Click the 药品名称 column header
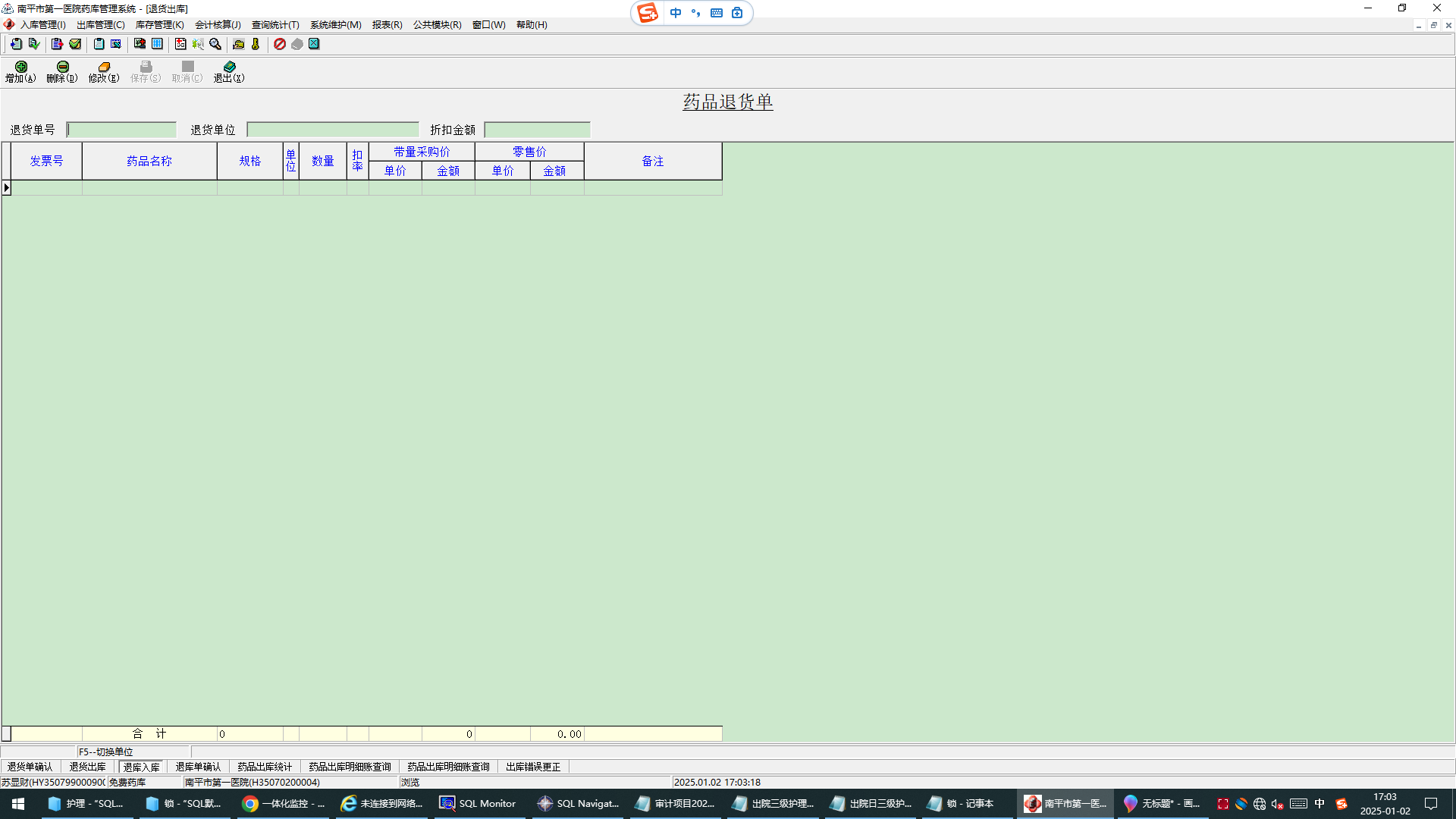1456x819 pixels. coord(149,161)
